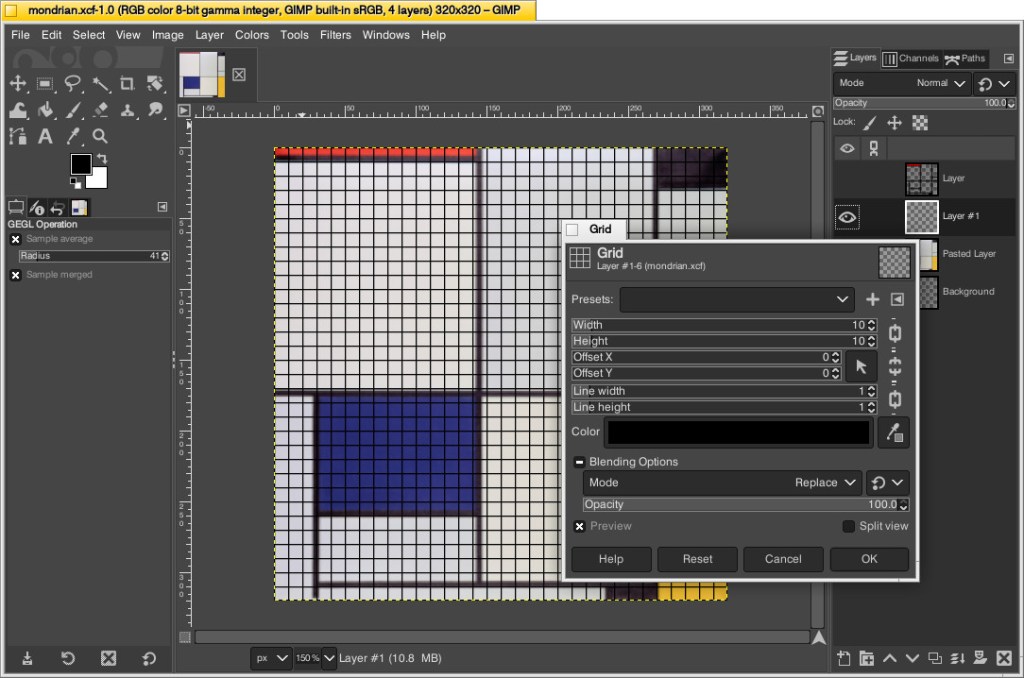Screen dimensions: 1024x678
Task: Enable the Split view option
Action: pos(848,525)
